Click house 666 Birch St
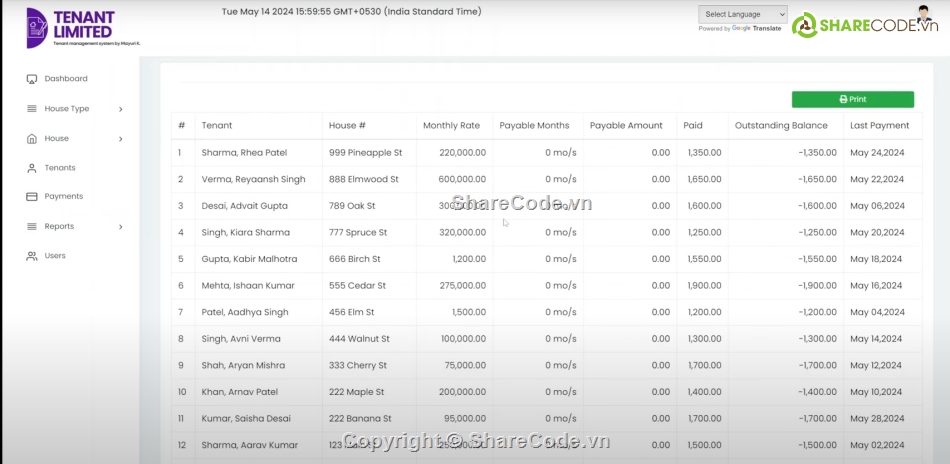950x464 pixels. point(354,259)
